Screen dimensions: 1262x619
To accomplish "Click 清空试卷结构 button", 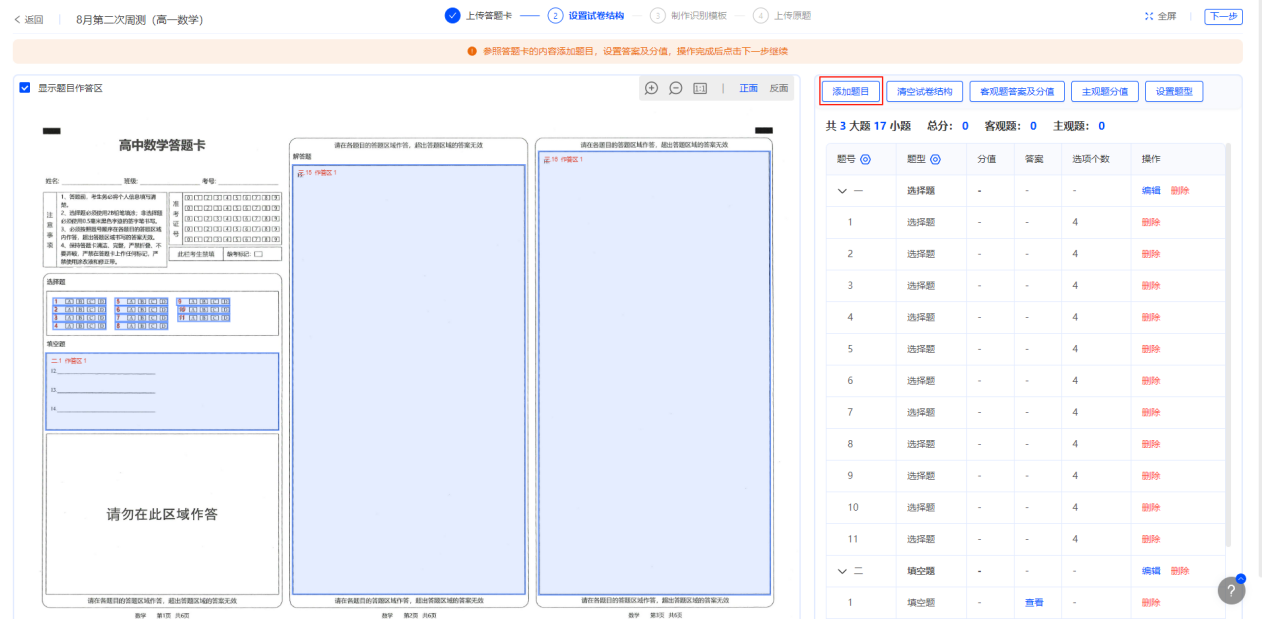I will tap(925, 91).
